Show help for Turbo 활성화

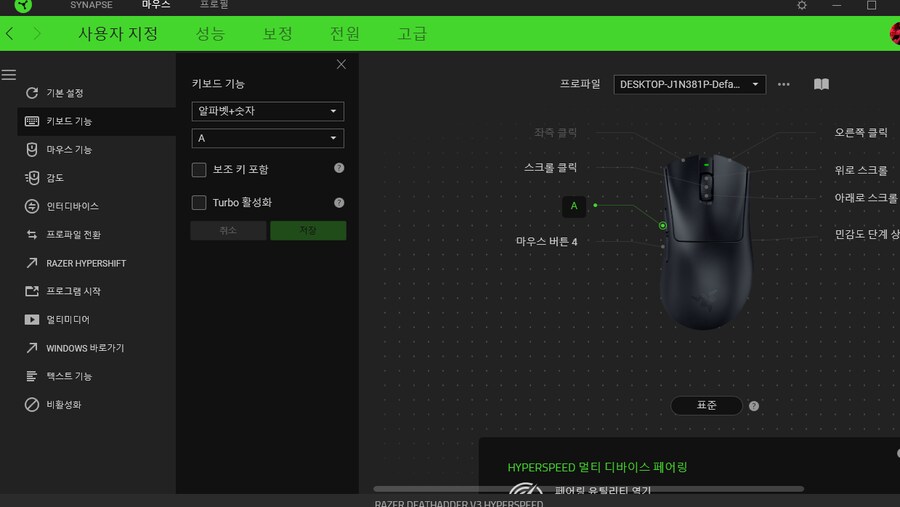pos(339,203)
